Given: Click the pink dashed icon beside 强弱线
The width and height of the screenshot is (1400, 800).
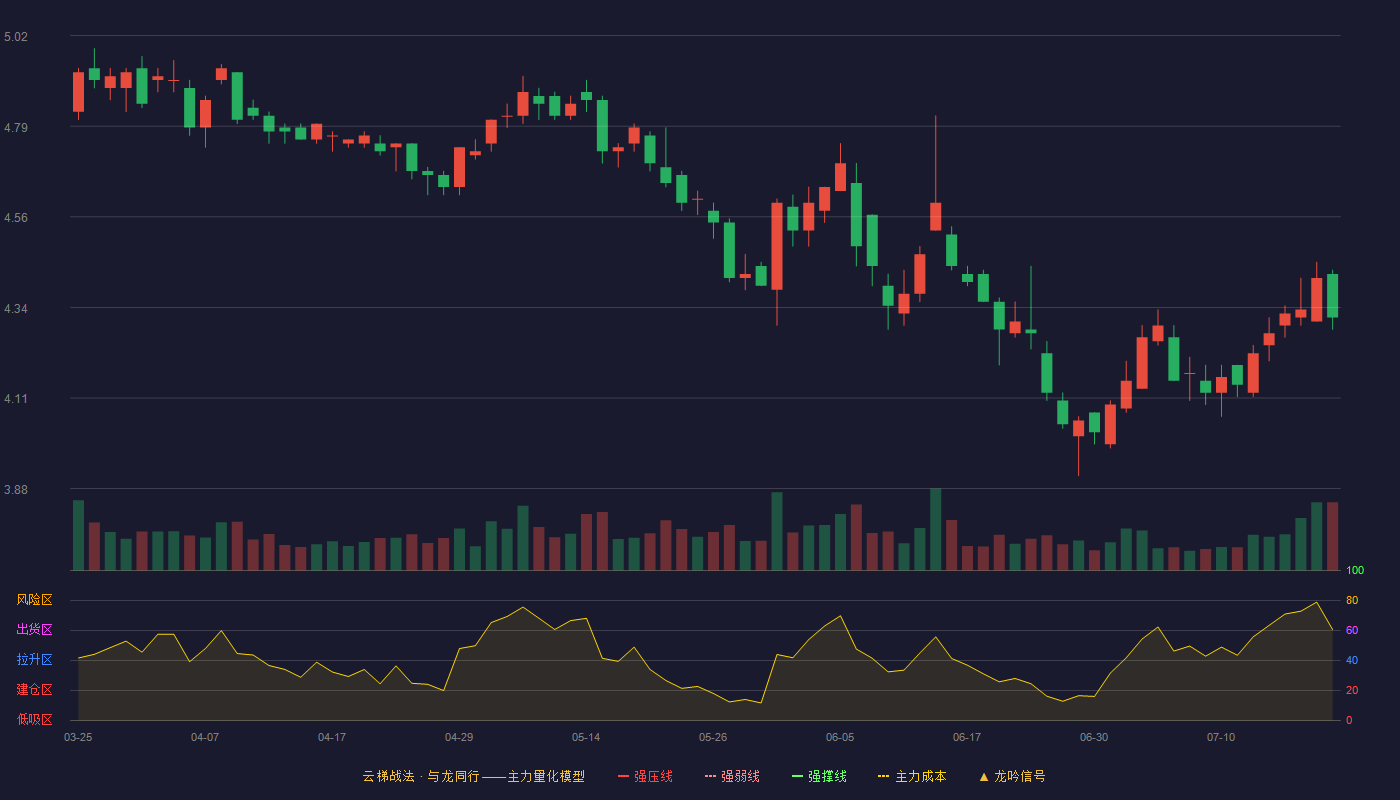Looking at the screenshot, I should point(711,776).
